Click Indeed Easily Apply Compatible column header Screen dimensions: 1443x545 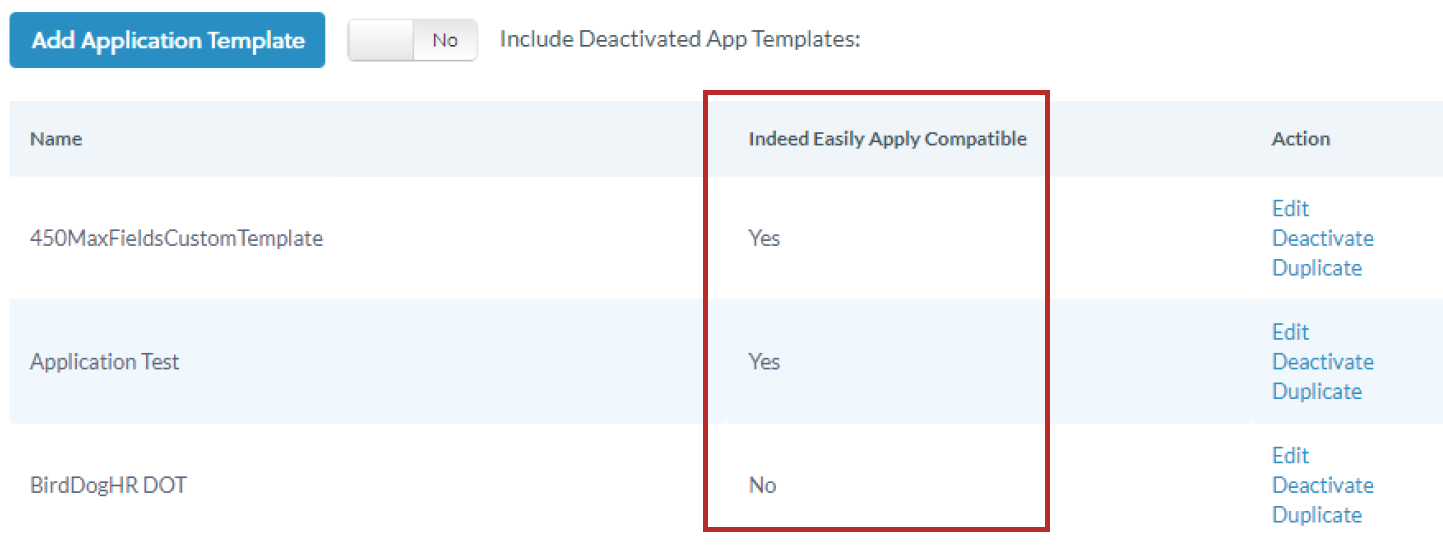tap(887, 139)
